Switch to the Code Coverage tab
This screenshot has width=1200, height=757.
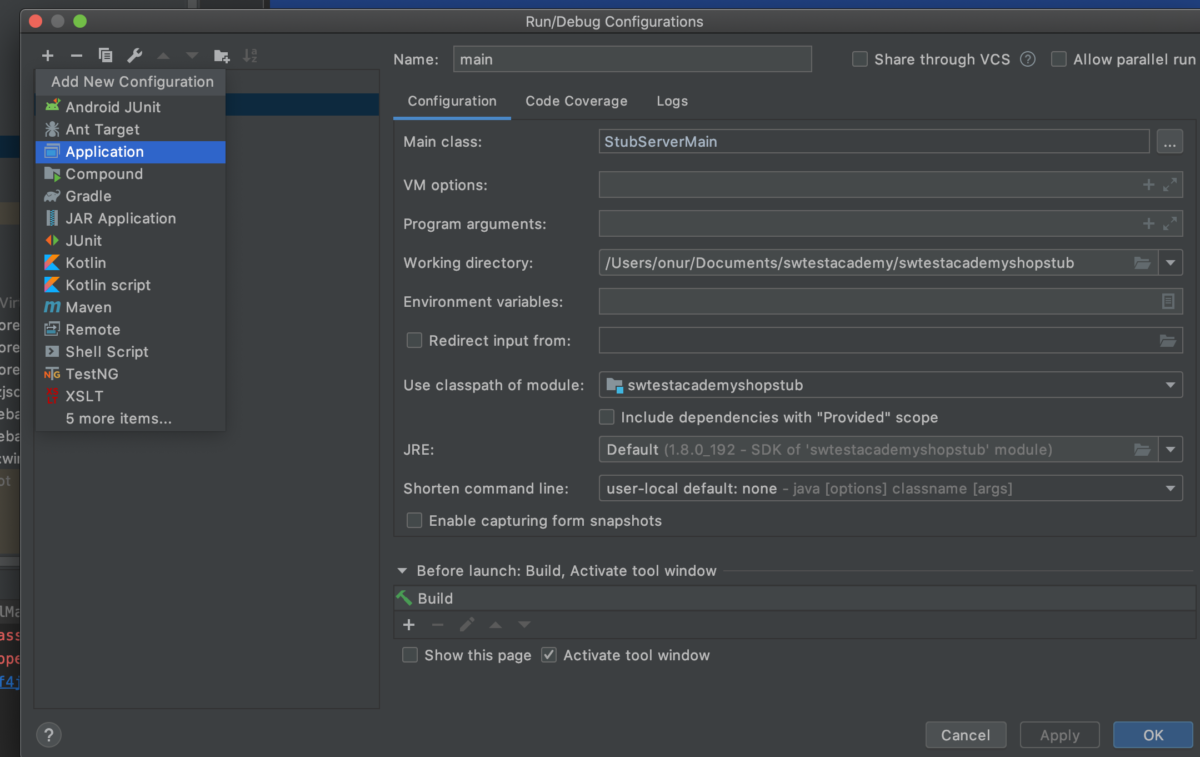coord(576,101)
